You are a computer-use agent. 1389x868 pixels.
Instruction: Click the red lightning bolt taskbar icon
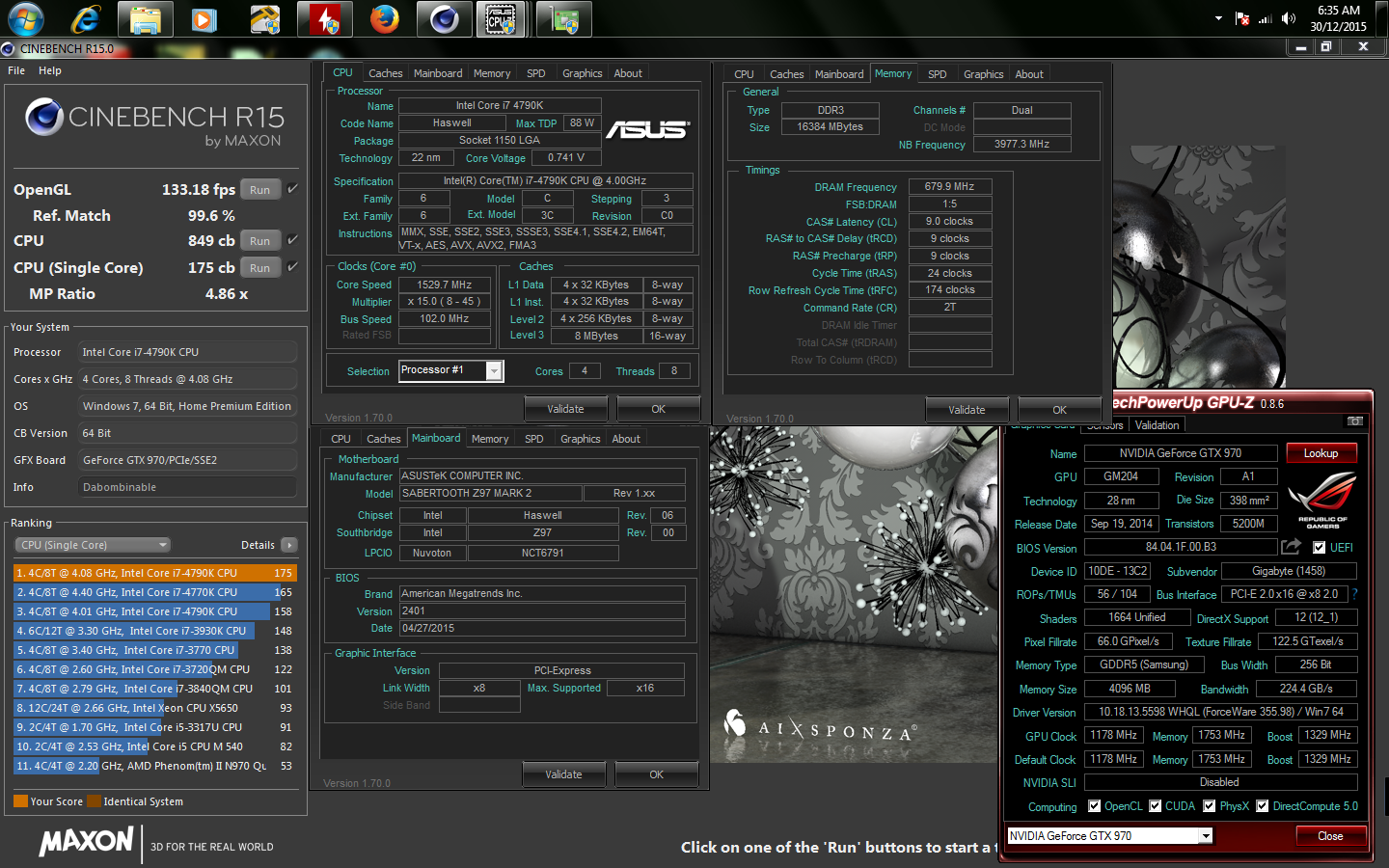tap(325, 18)
